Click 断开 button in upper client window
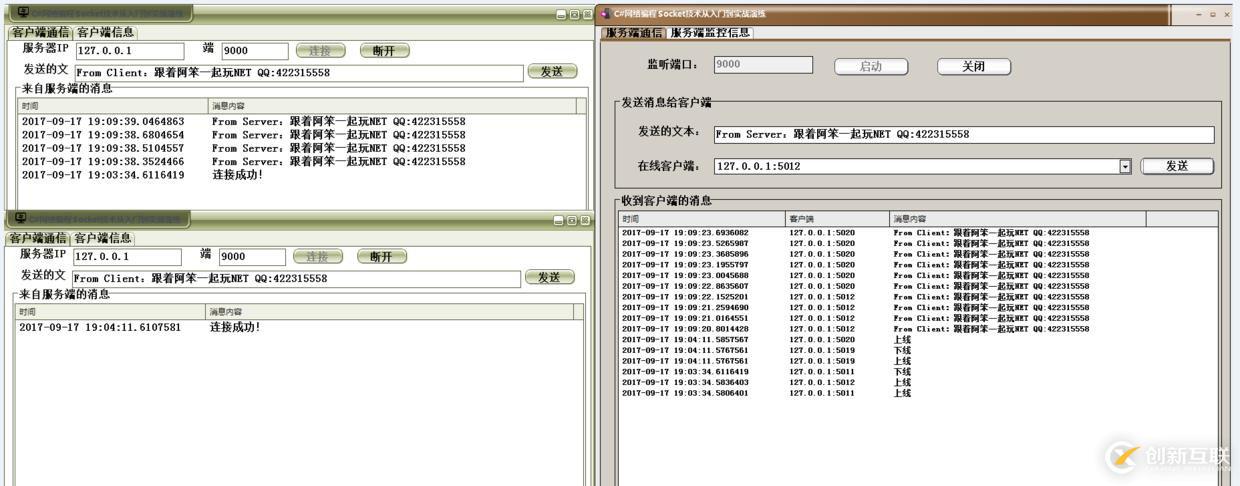Screen dimensions: 1240x486 coord(384,51)
